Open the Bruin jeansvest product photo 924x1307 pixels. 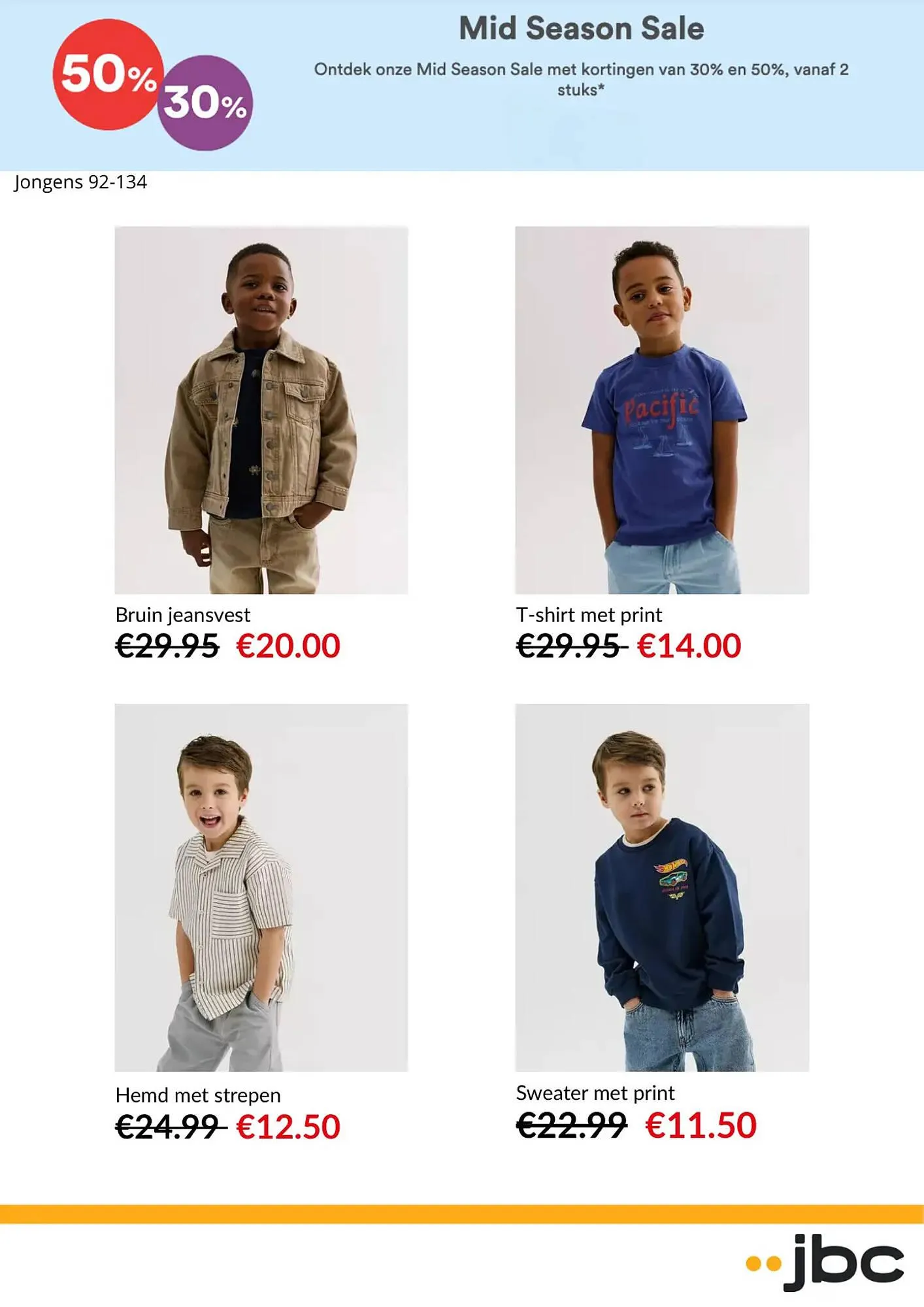261,410
